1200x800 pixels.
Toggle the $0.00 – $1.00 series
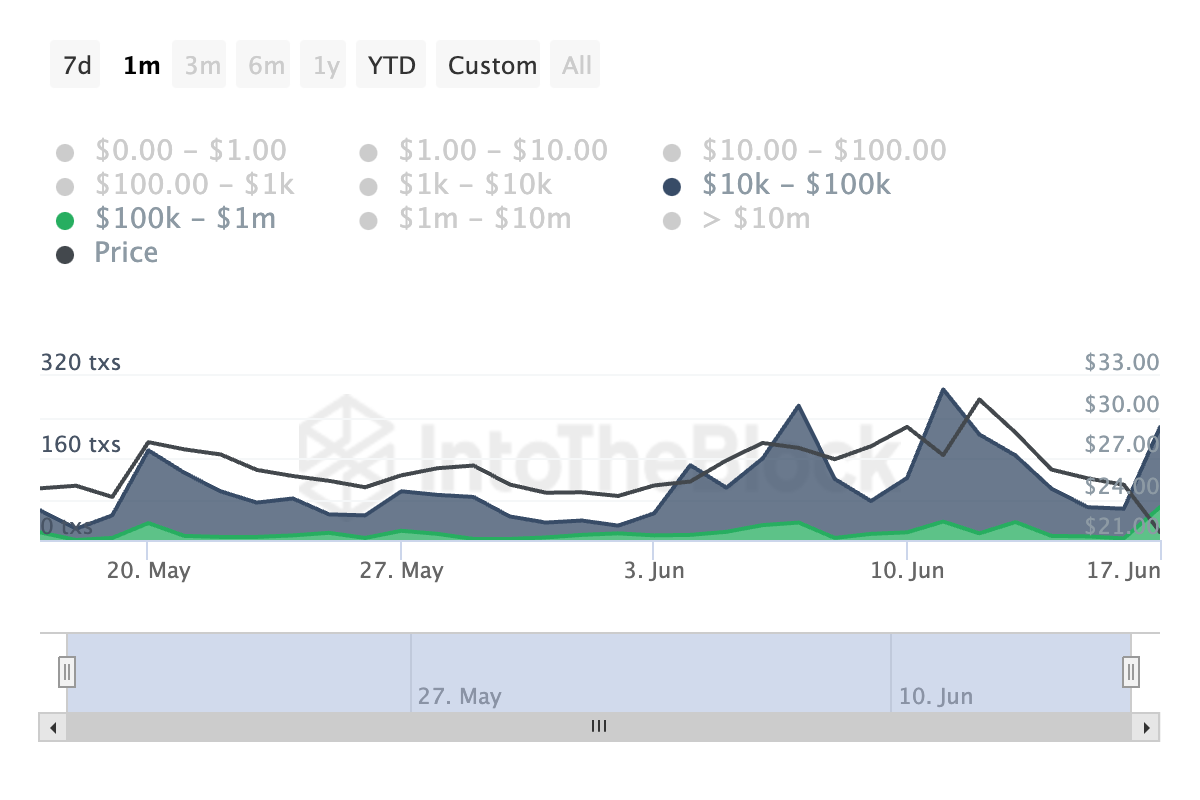coord(172,151)
